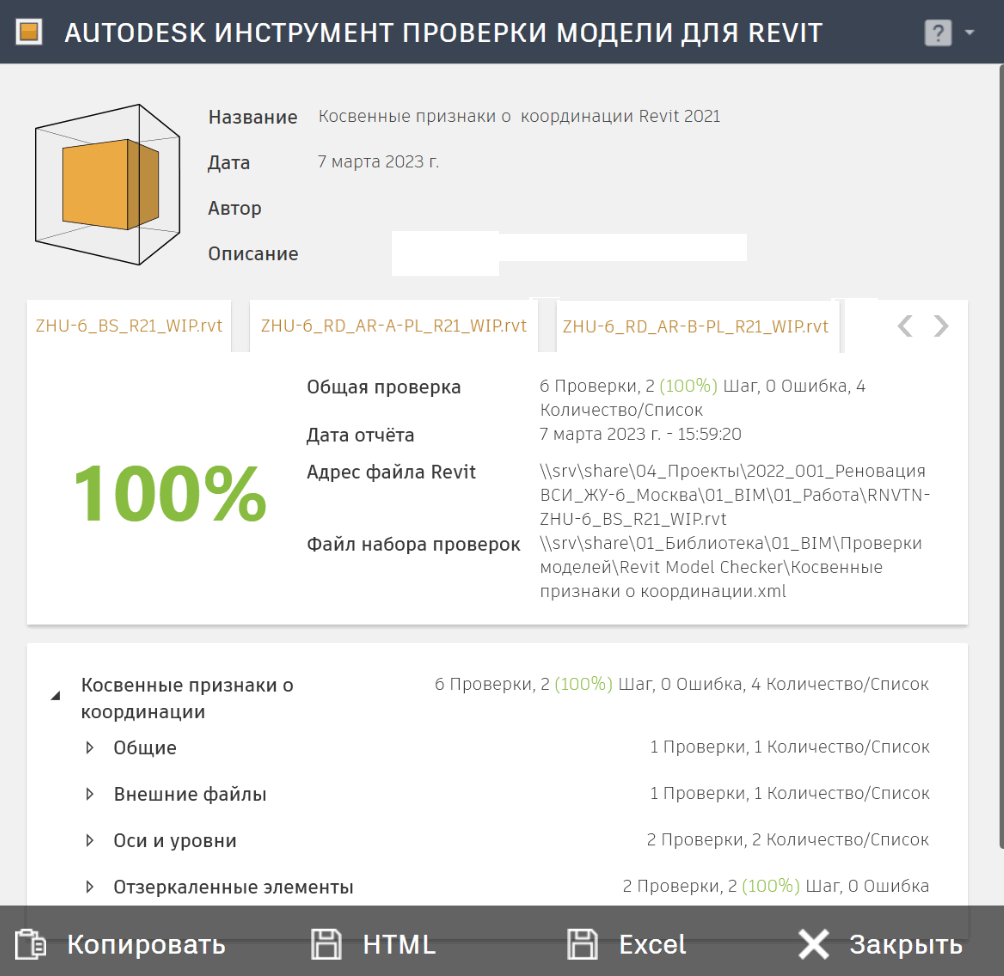Screen dimensions: 1004x976
Task: Click the Закрыть button label
Action: [x=906, y=945]
